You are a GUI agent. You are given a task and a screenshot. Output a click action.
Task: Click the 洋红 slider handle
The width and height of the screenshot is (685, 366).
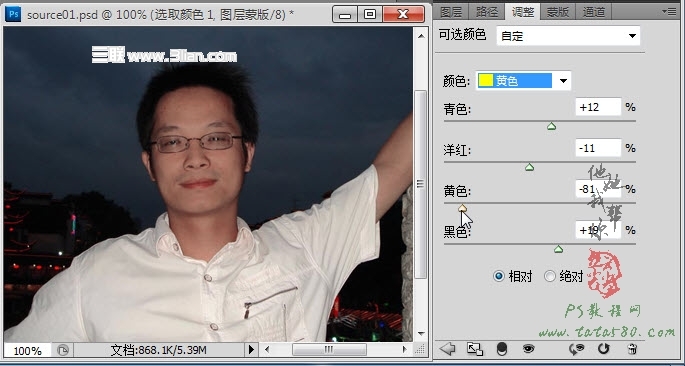tap(529, 167)
